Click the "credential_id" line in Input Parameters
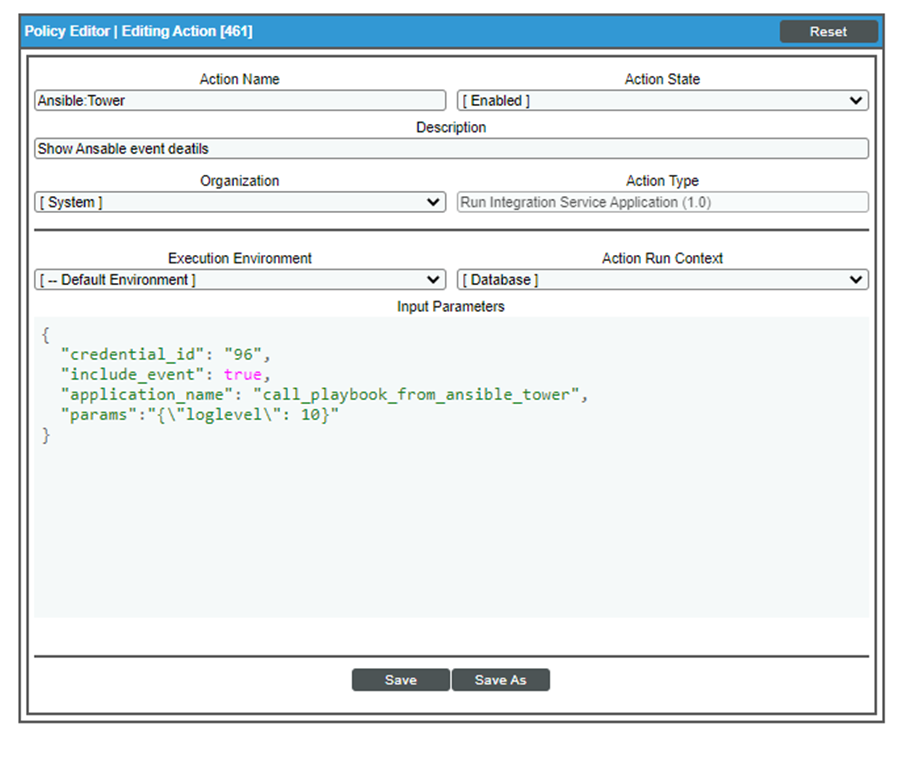This screenshot has height=758, width=902. point(166,354)
